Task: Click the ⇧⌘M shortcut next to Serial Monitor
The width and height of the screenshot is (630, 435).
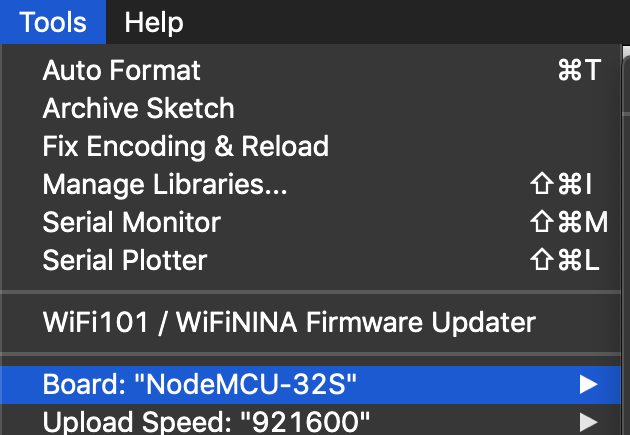Action: coord(567,222)
